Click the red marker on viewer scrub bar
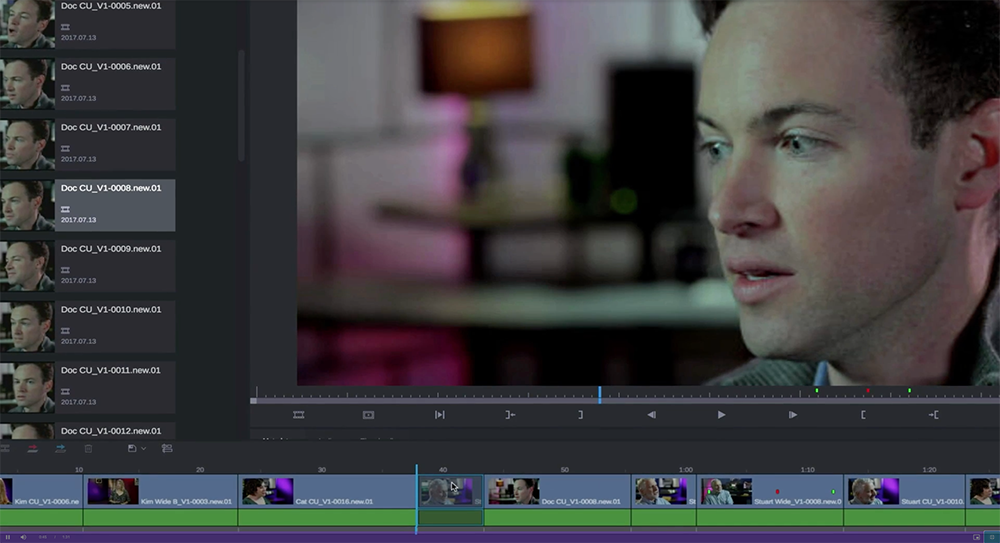Image resolution: width=1000 pixels, height=543 pixels. pyautogui.click(x=867, y=391)
